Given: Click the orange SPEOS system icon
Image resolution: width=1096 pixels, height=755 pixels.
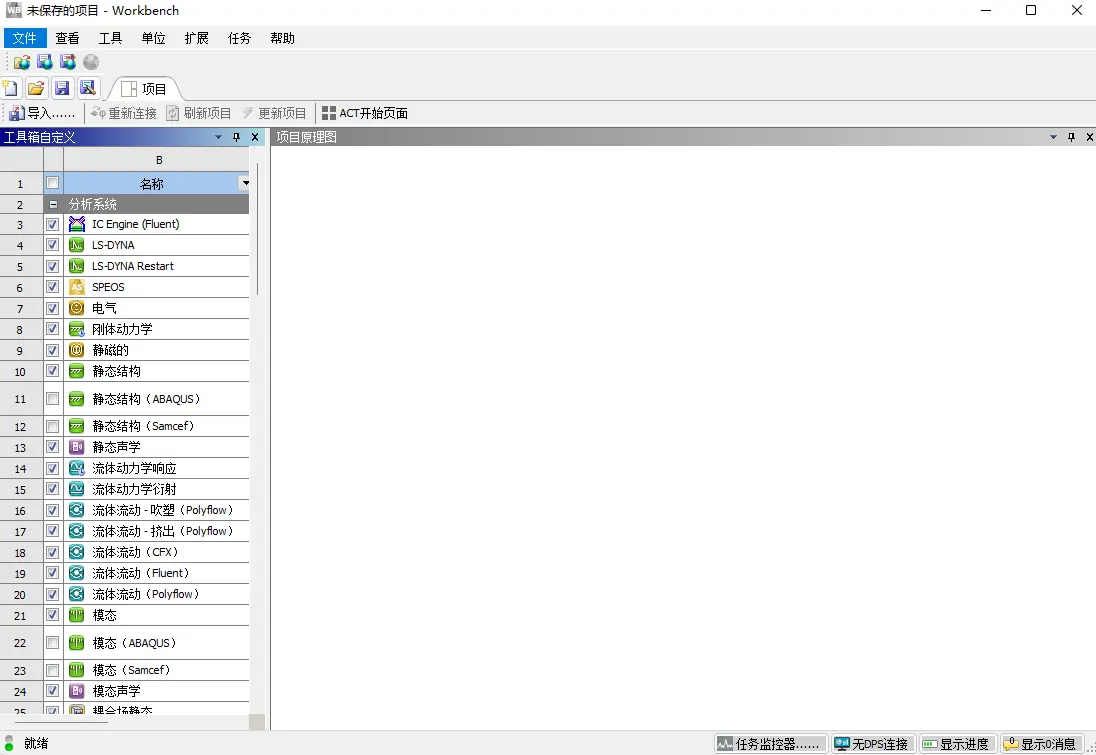Looking at the screenshot, I should coord(77,287).
